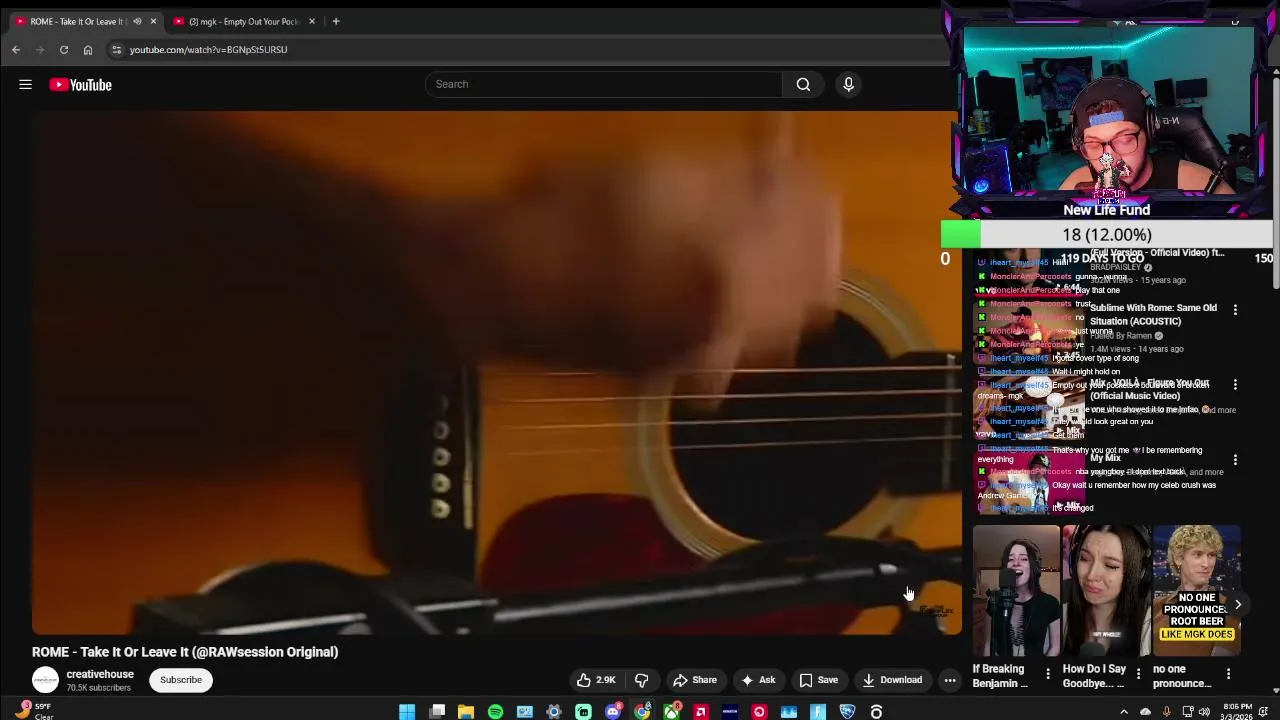Image resolution: width=1280 pixels, height=720 pixels.
Task: Open Rocket League from the taskbar
Action: tap(847, 712)
